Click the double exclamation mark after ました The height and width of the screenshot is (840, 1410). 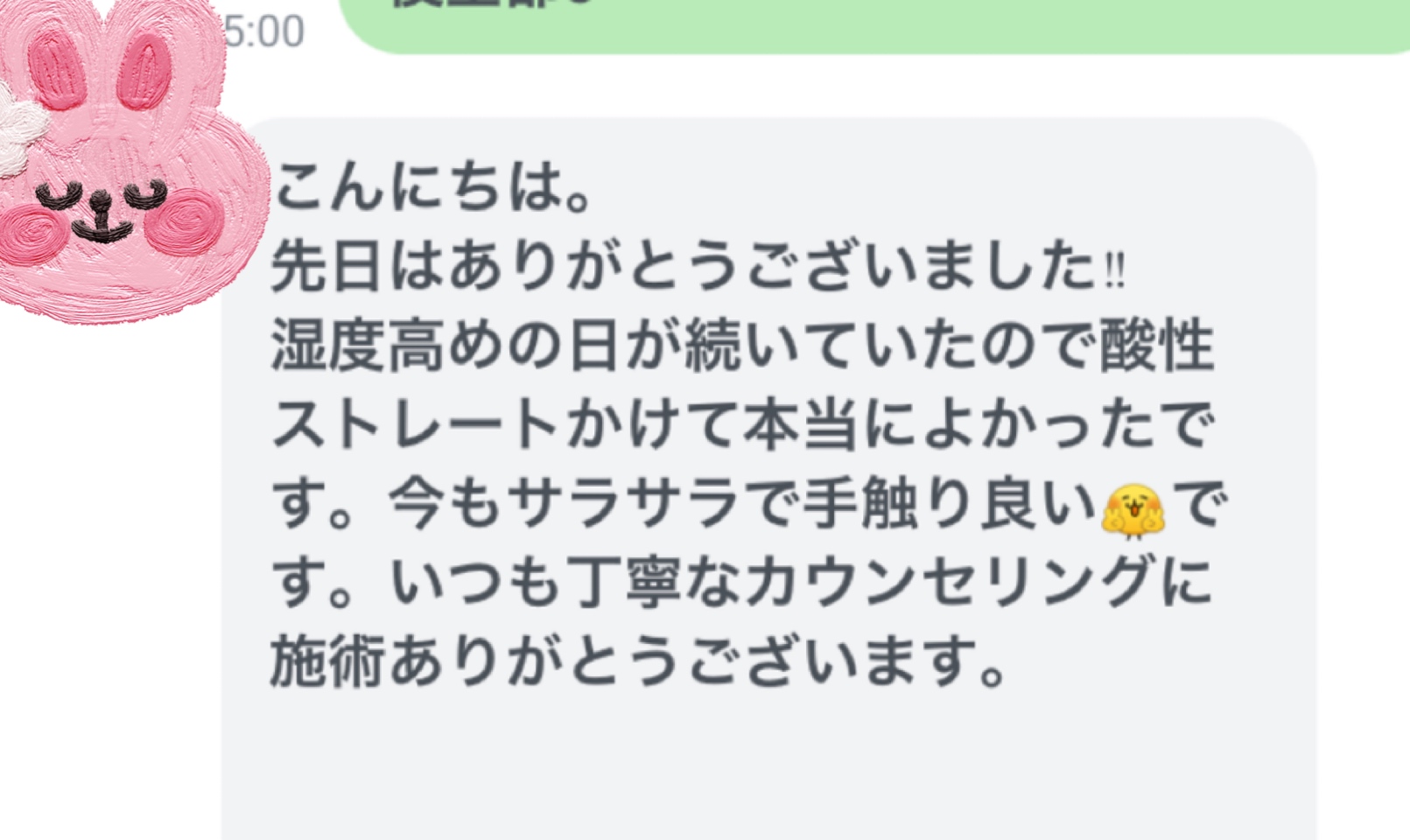tap(1114, 269)
